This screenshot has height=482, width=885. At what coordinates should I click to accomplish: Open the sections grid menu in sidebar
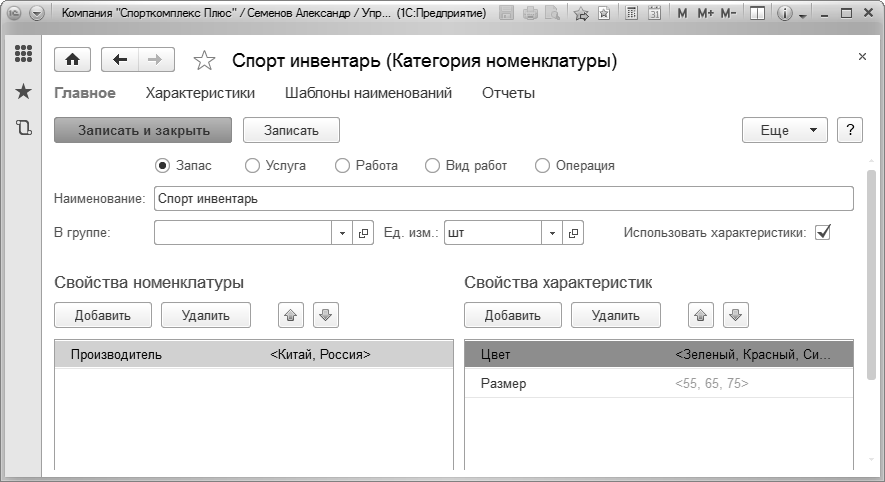point(23,54)
